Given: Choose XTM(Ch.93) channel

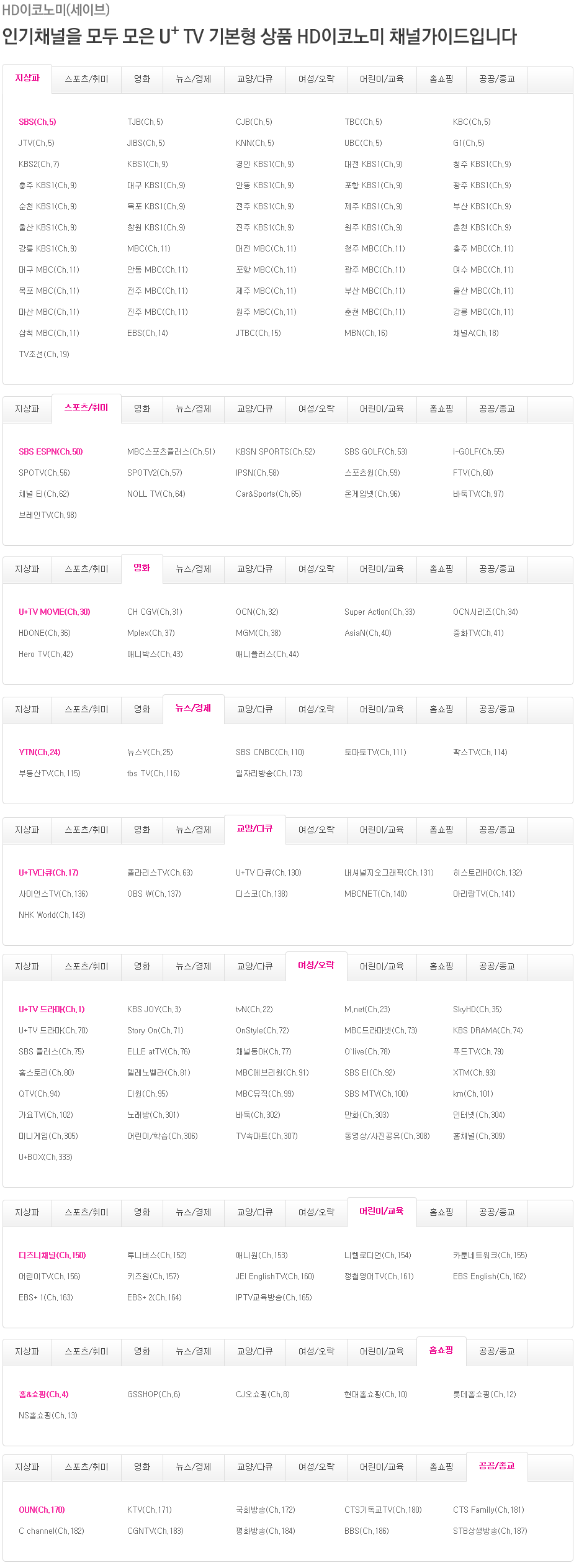Looking at the screenshot, I should click(474, 1073).
